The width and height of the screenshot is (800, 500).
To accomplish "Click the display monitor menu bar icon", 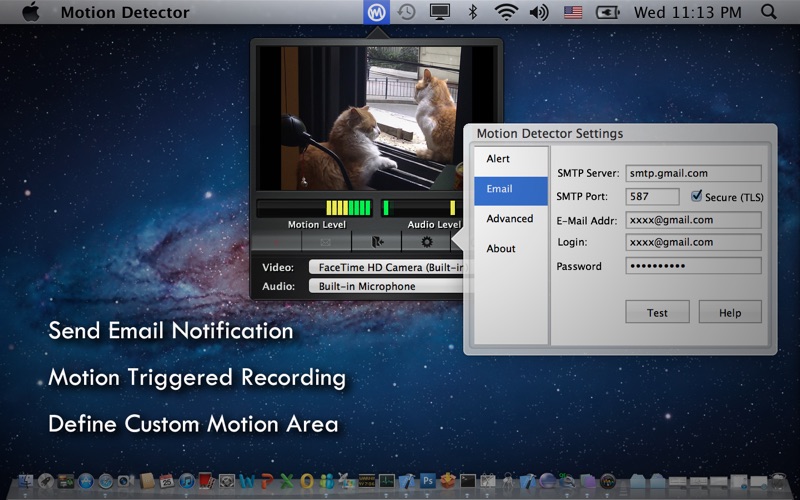I will tap(439, 12).
